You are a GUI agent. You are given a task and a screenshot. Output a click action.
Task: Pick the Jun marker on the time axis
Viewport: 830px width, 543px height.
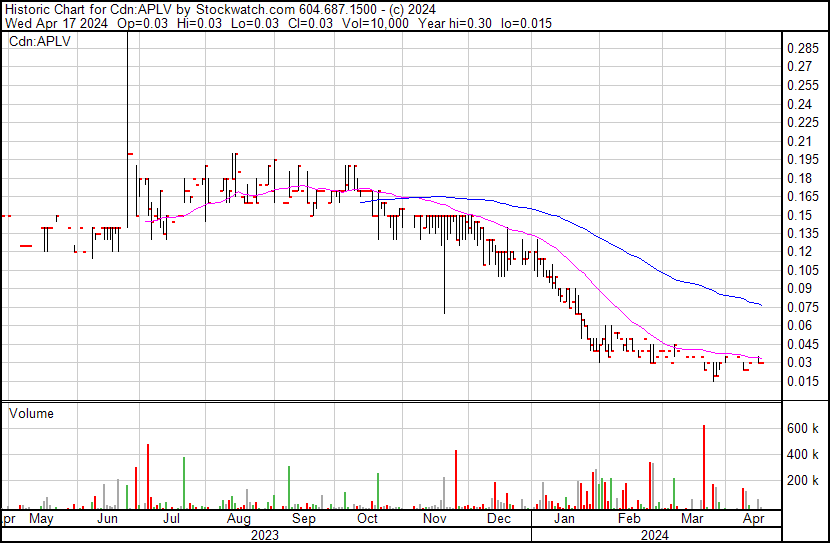tap(107, 519)
